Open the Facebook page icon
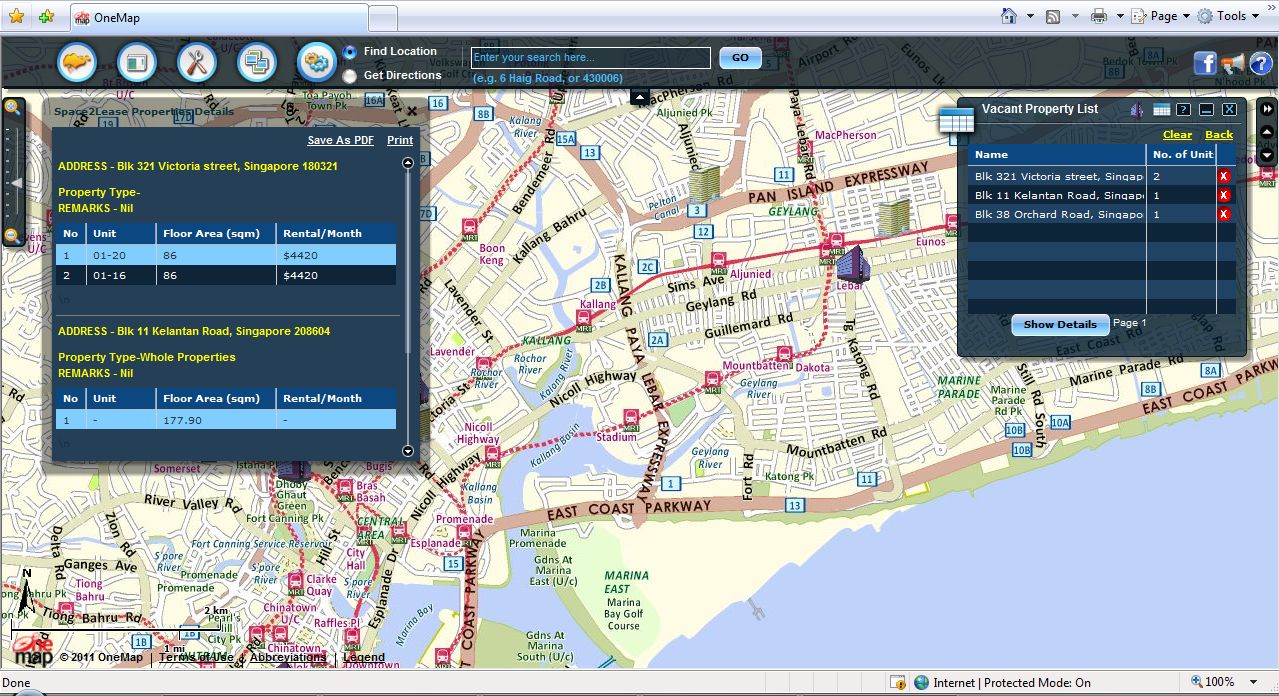Screen dimensions: 1279x696 point(1205,64)
